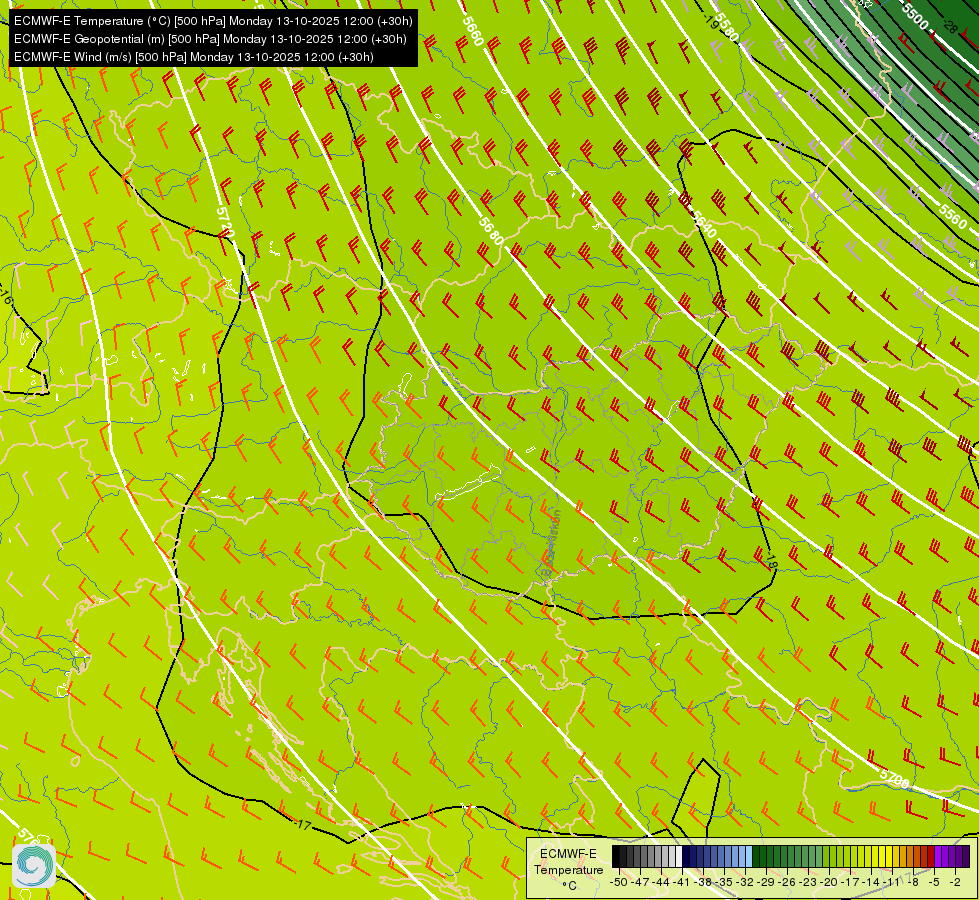This screenshot has height=900, width=979.
Task: Click the 5660 geopotential contour label
Action: tap(473, 31)
